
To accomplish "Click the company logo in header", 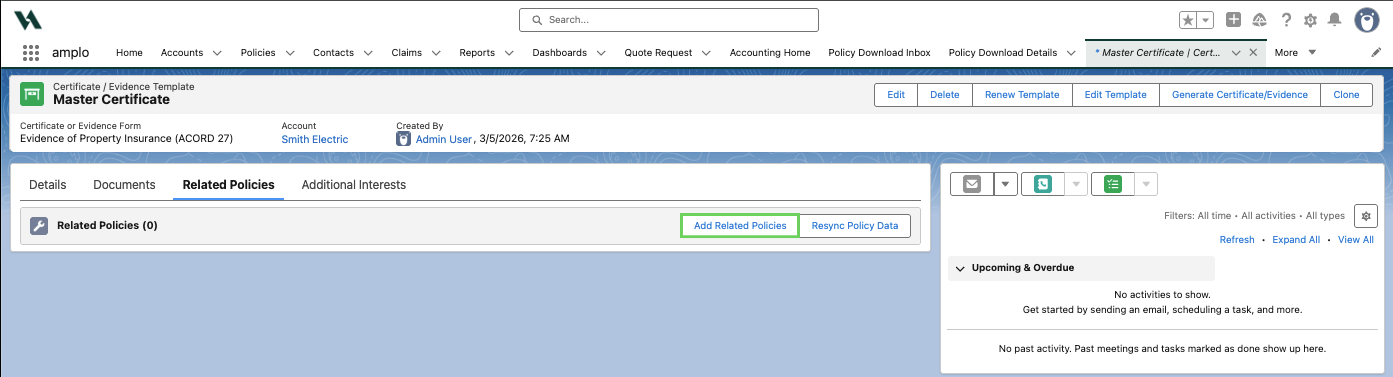I will click(x=27, y=19).
